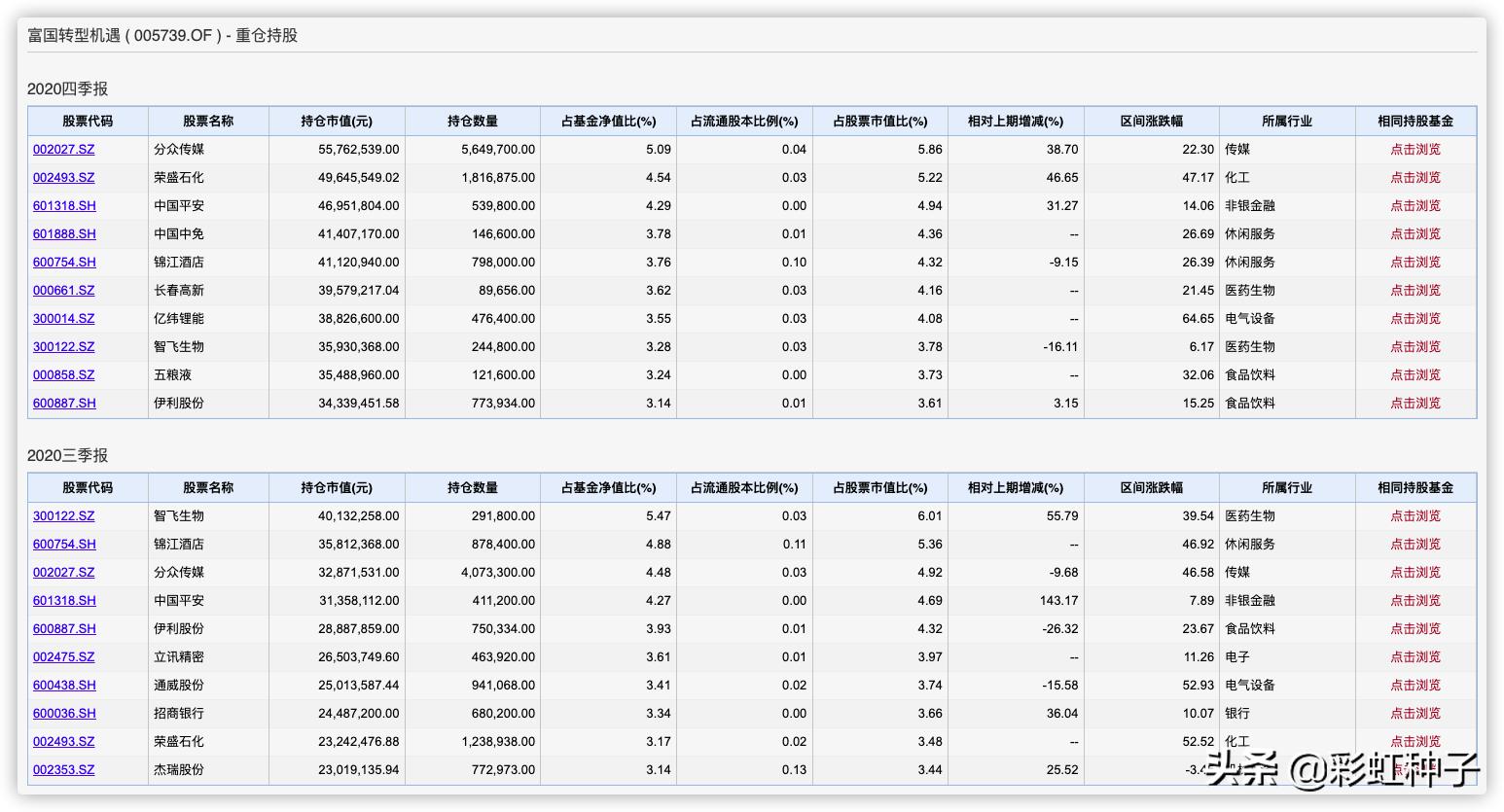Click the 富国转型机遇 重仓持股 page title

pos(162,36)
